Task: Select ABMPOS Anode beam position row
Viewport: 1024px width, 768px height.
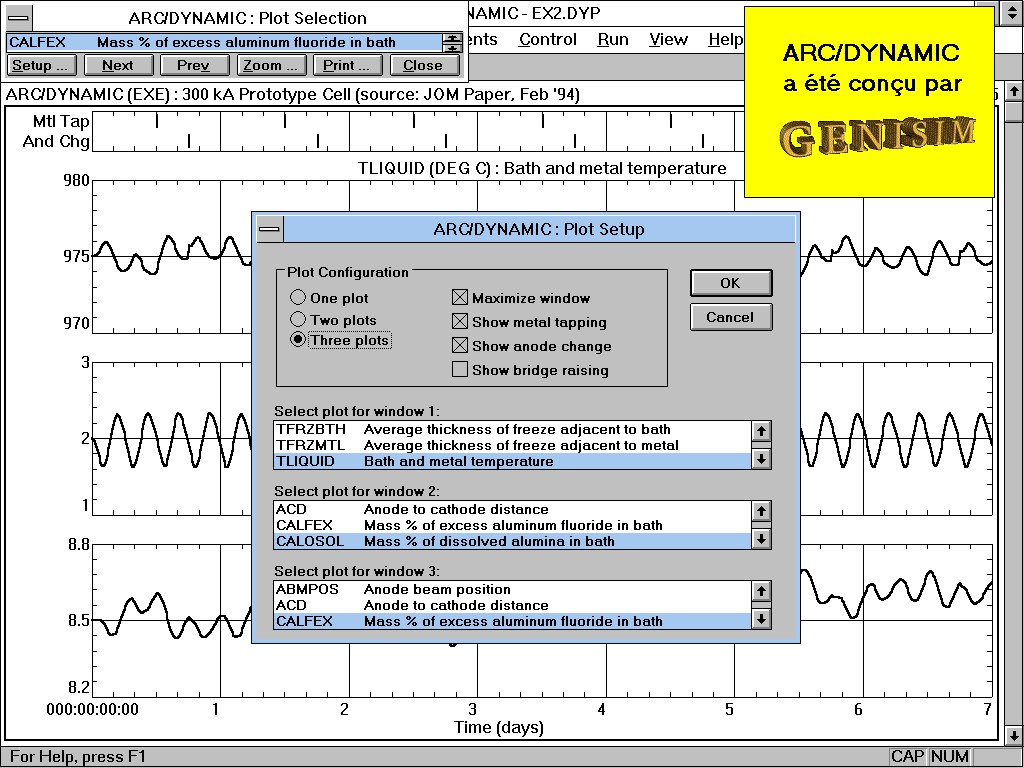Action: [x=513, y=589]
